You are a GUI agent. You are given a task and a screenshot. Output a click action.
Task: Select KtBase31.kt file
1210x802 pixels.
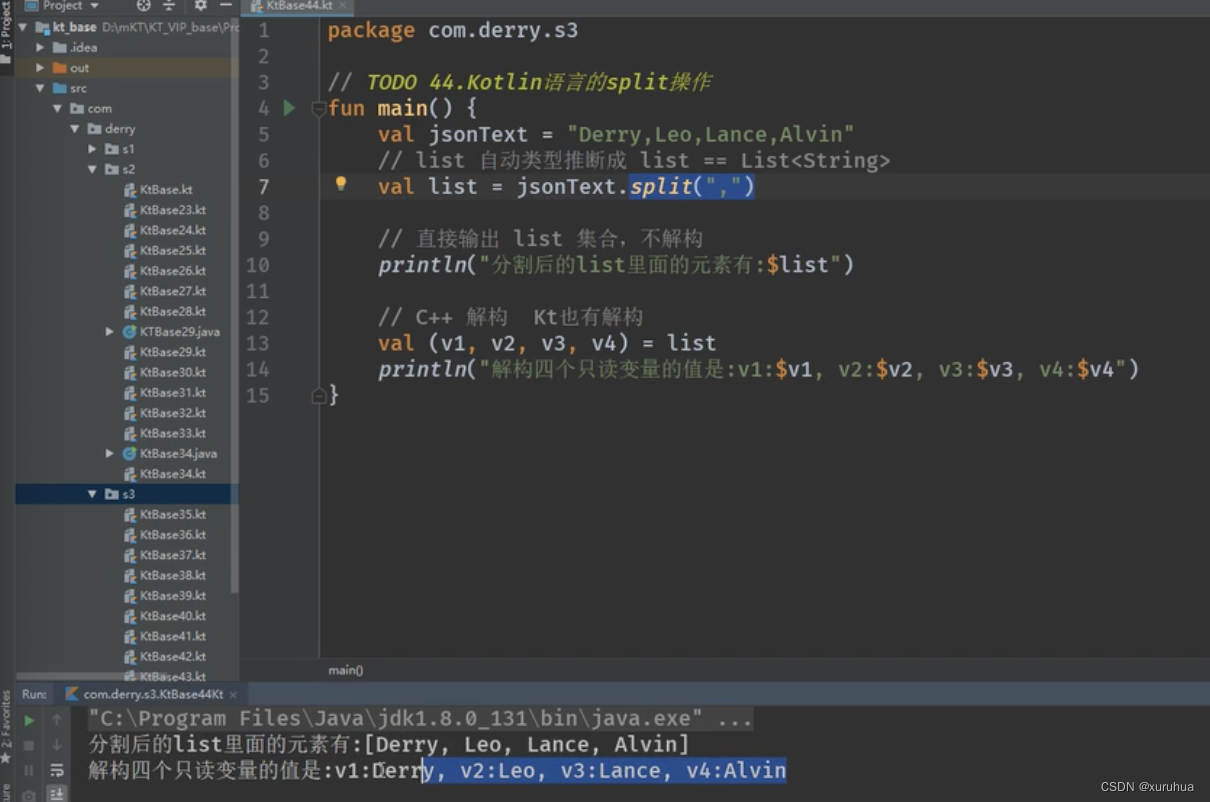165,393
